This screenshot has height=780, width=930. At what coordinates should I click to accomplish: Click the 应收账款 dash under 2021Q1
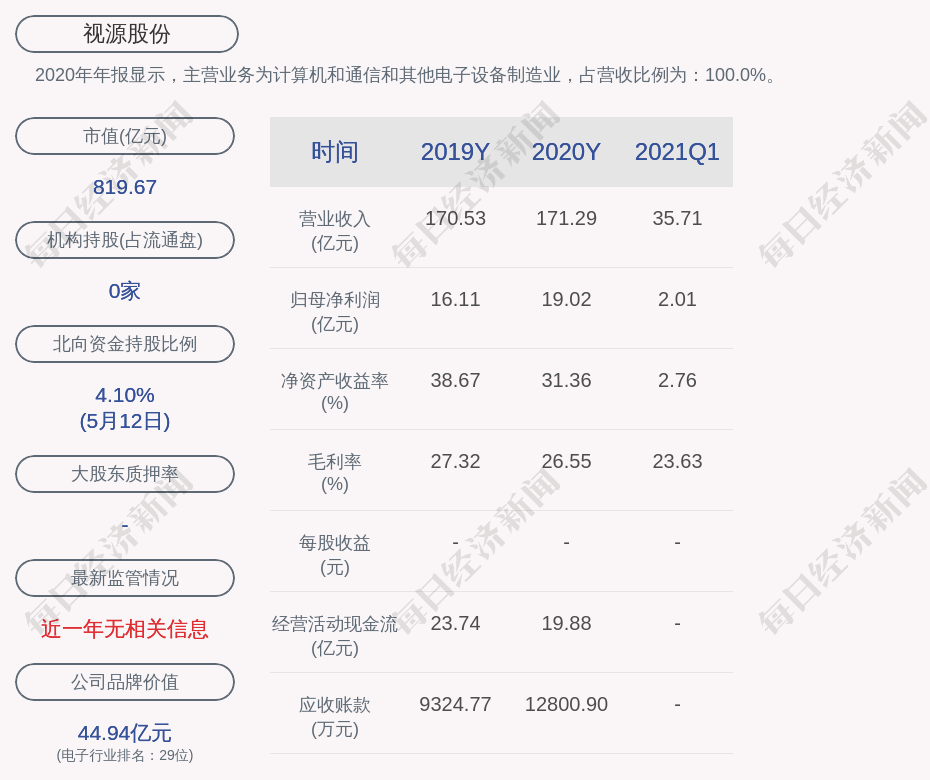click(x=677, y=705)
